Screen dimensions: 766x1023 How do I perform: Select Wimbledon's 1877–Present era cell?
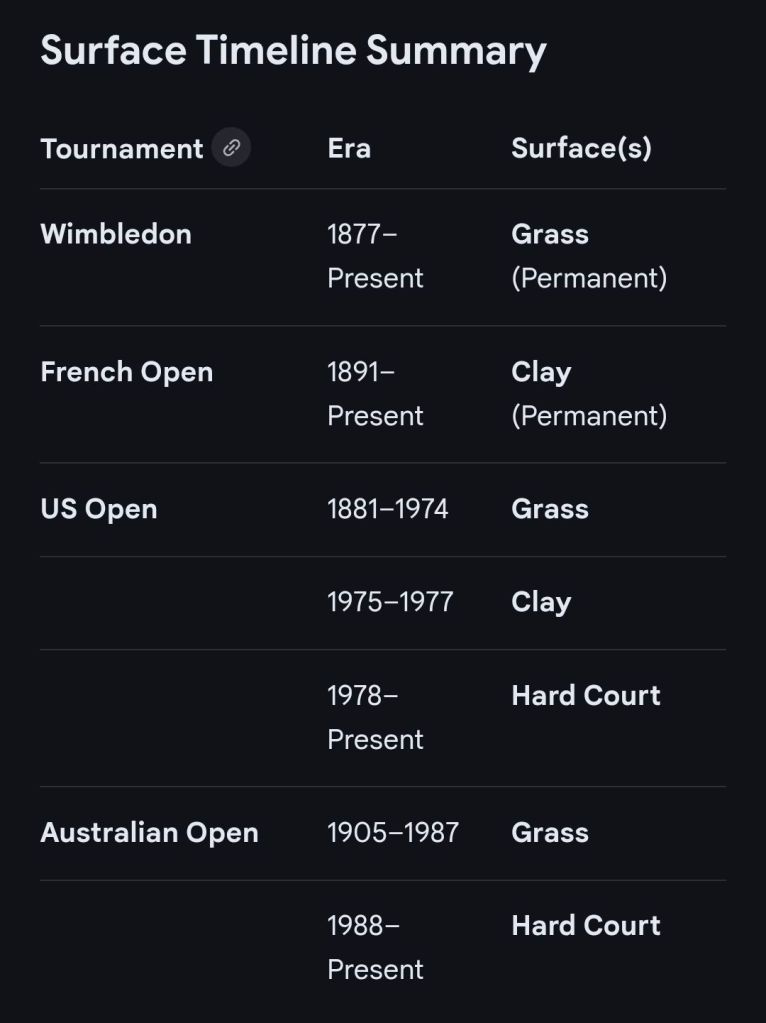375,256
